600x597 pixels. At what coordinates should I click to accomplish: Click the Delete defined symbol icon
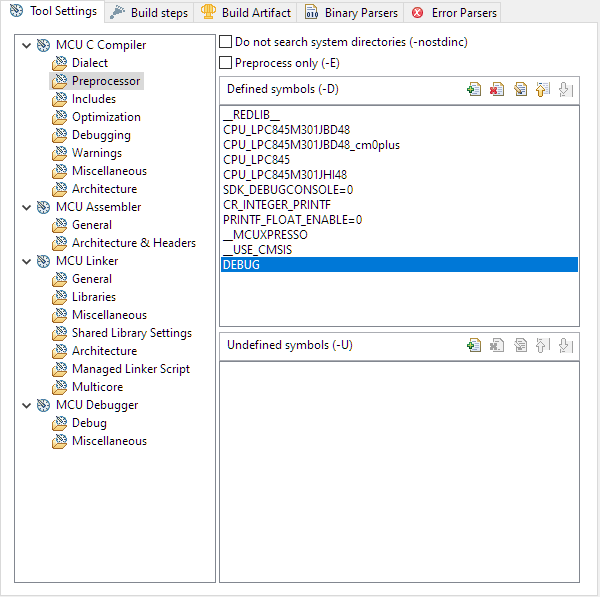[x=497, y=90]
